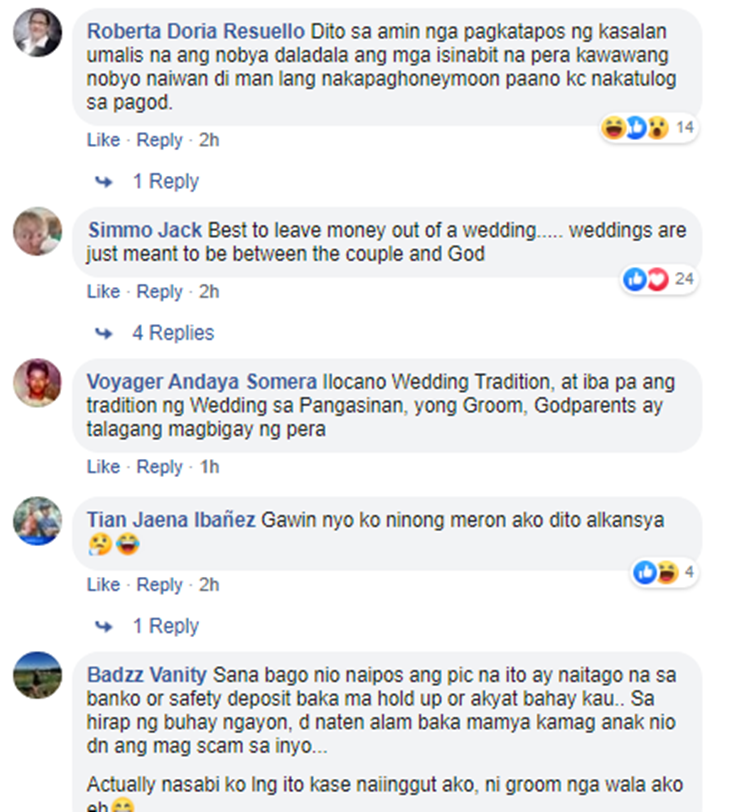Expand 1 Reply under Roberta's comment

[166, 181]
